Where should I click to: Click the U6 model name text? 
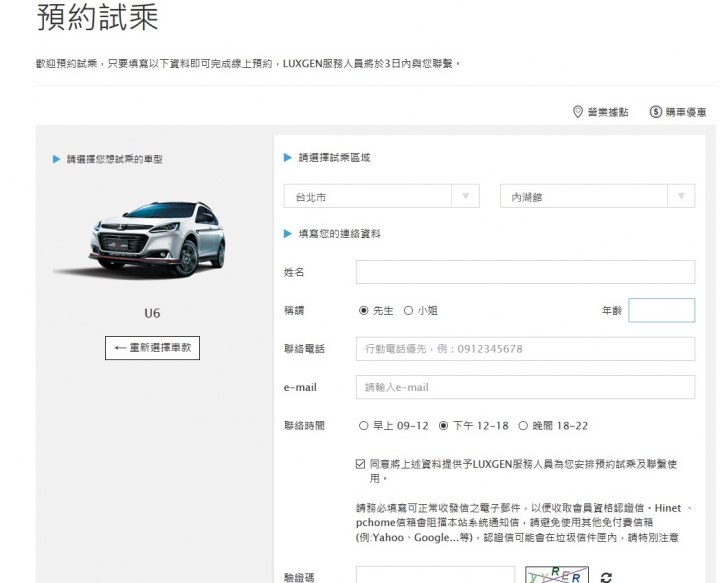(x=152, y=313)
